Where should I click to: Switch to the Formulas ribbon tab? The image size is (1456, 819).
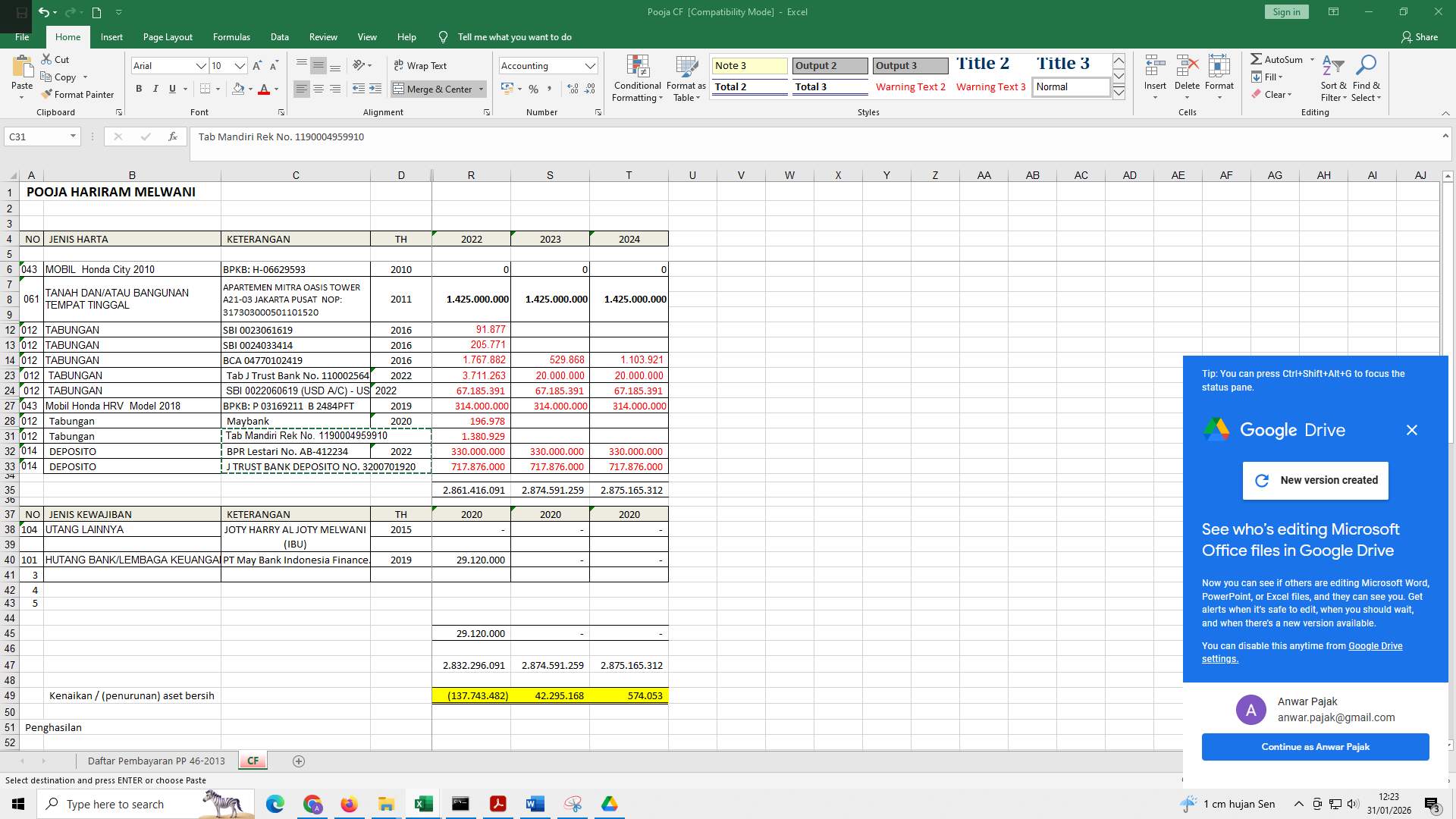231,36
